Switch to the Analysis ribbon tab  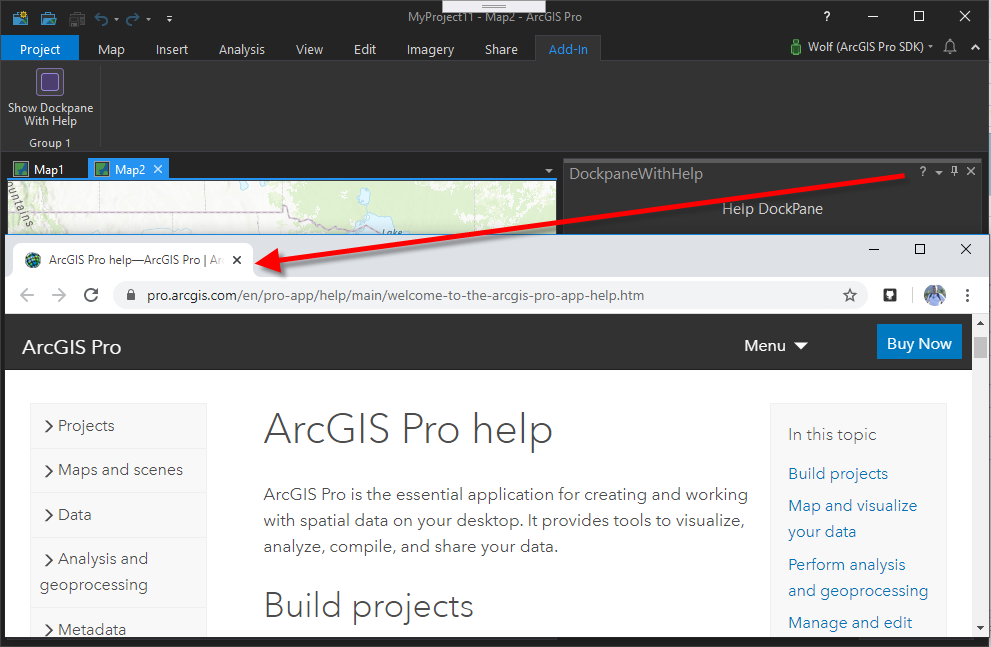tap(241, 48)
